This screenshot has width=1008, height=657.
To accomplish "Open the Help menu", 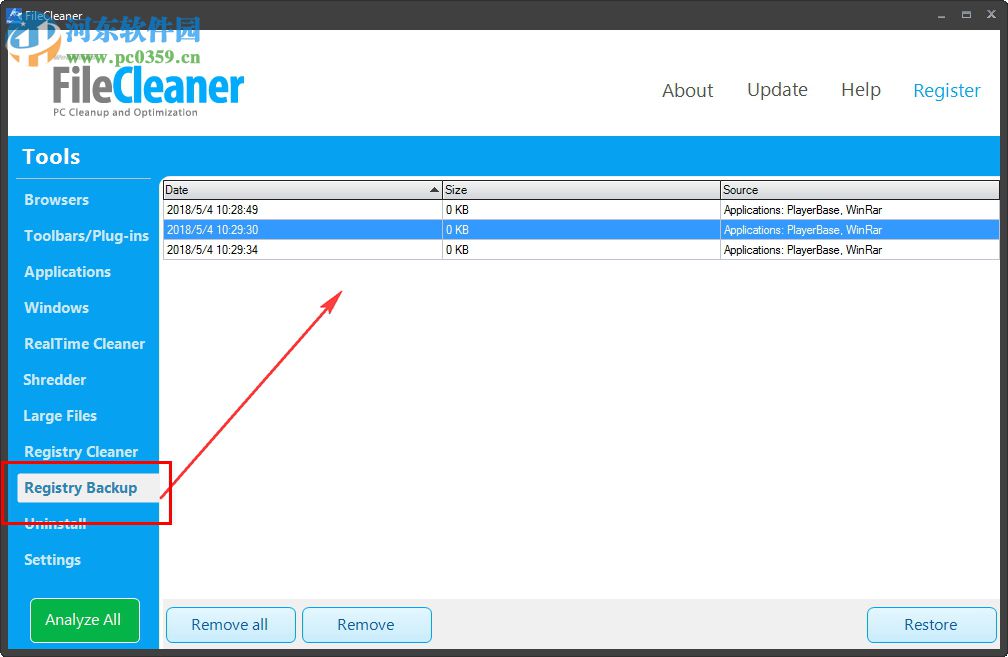I will tap(860, 90).
